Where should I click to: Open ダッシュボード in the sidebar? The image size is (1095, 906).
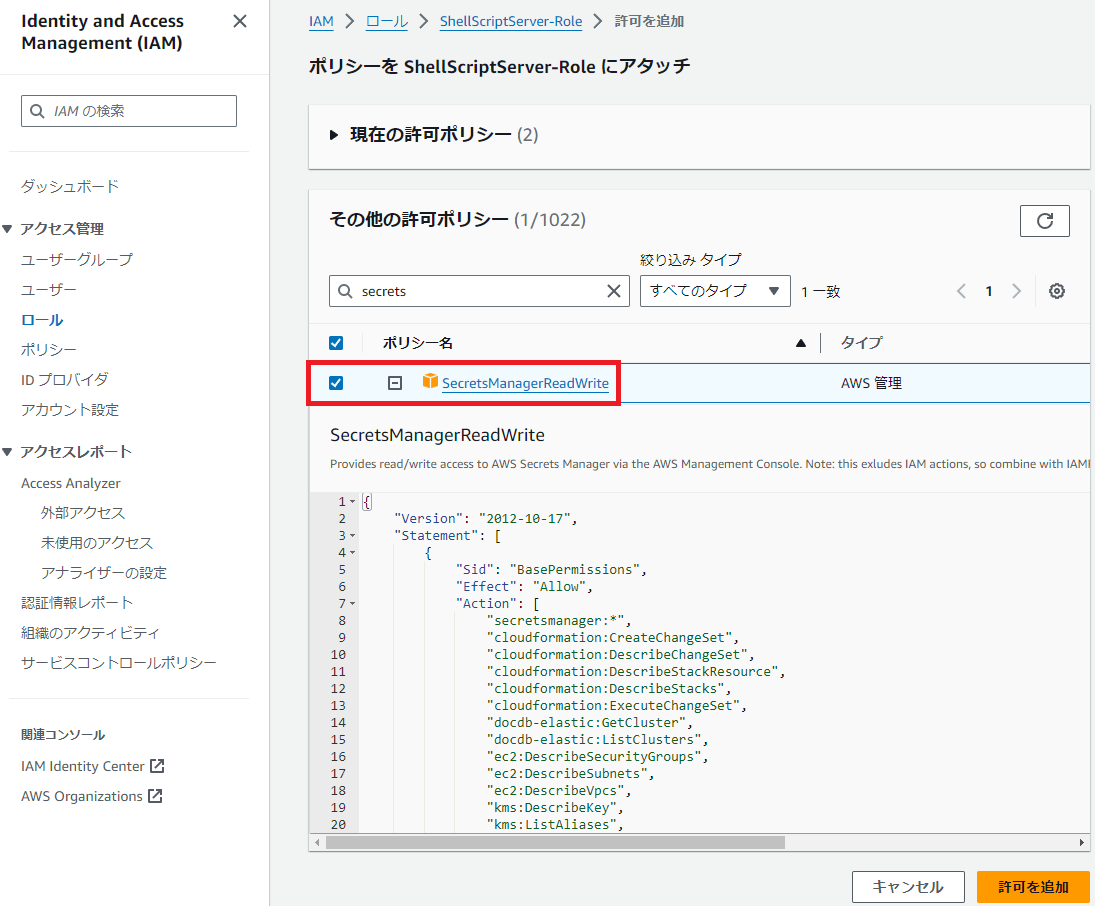70,187
